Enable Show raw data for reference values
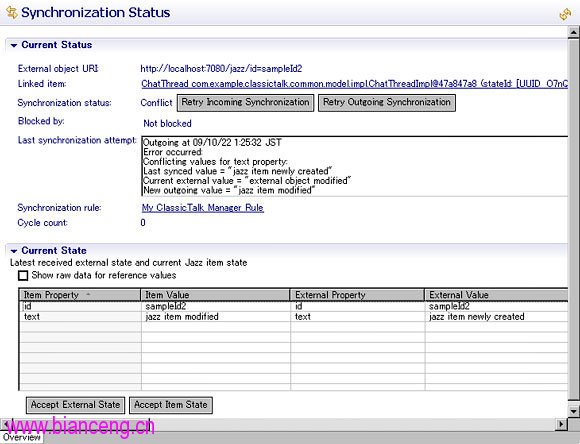 coord(23,276)
